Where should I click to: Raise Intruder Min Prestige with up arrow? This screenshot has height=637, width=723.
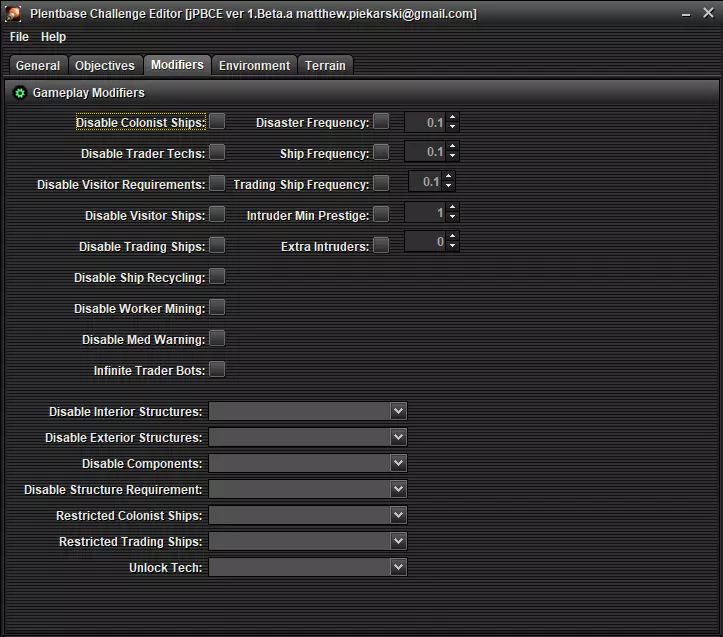click(452, 207)
